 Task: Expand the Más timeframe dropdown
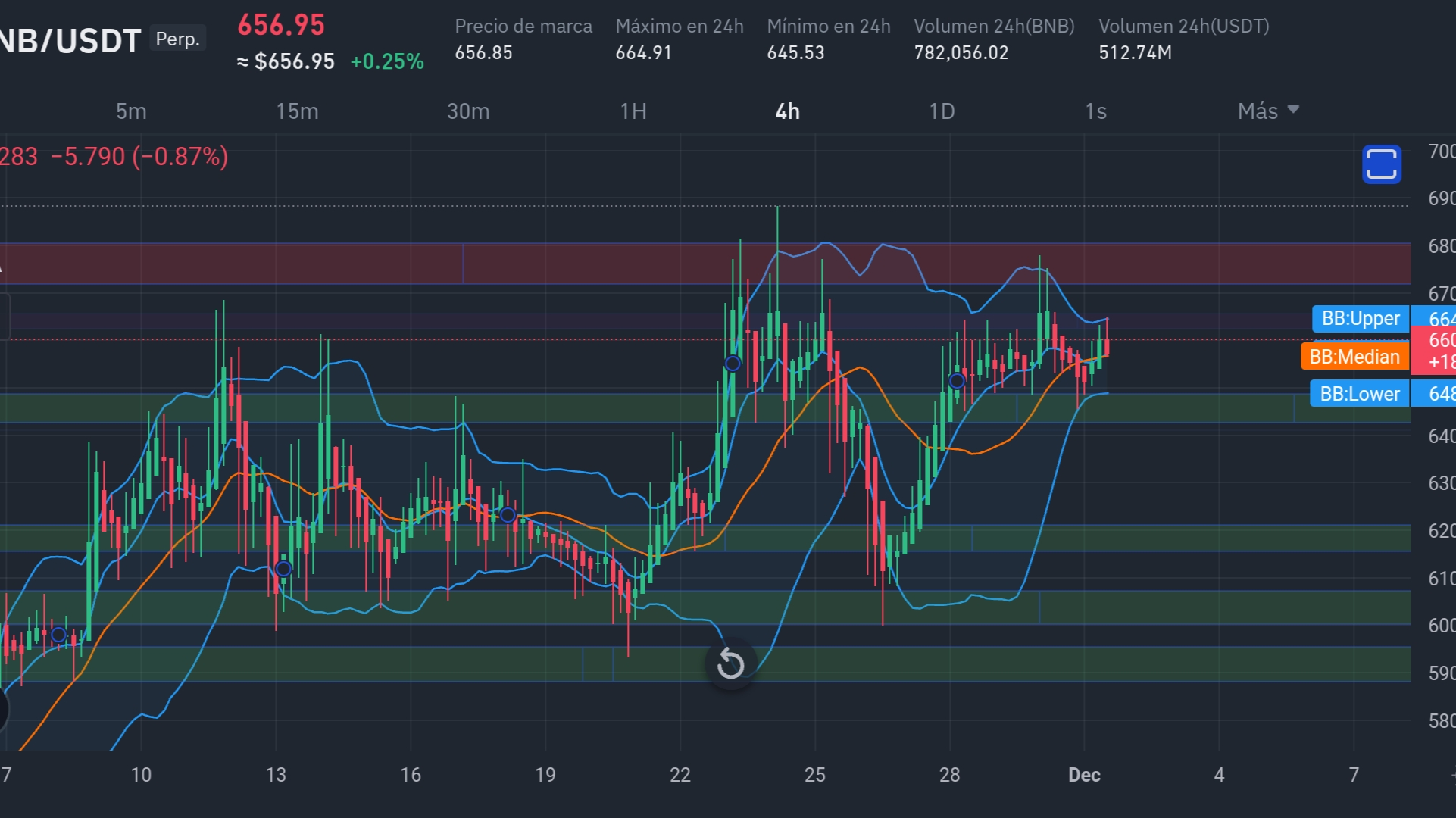(x=1268, y=111)
